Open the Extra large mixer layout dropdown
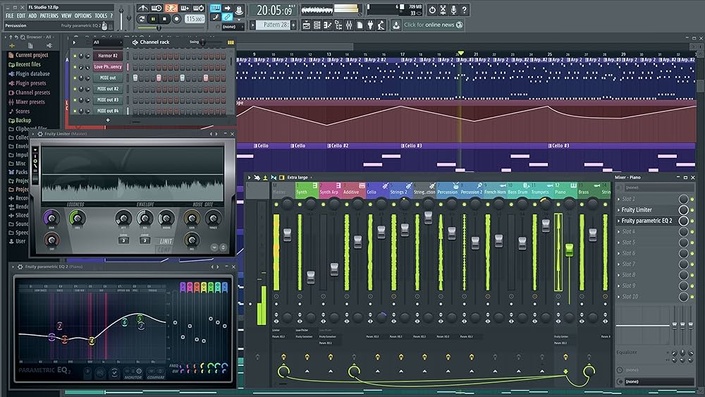Viewport: 705px width, 397px height. pyautogui.click(x=299, y=178)
